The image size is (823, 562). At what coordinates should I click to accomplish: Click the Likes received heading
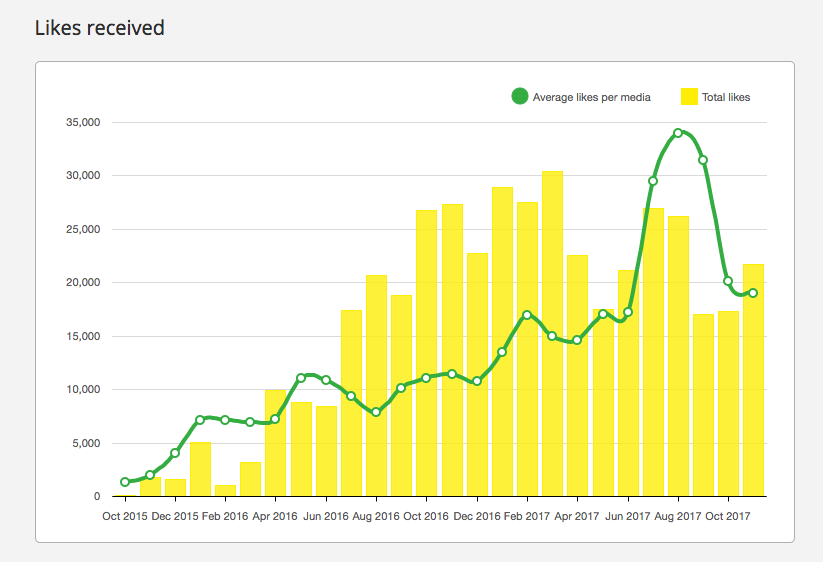[100, 28]
